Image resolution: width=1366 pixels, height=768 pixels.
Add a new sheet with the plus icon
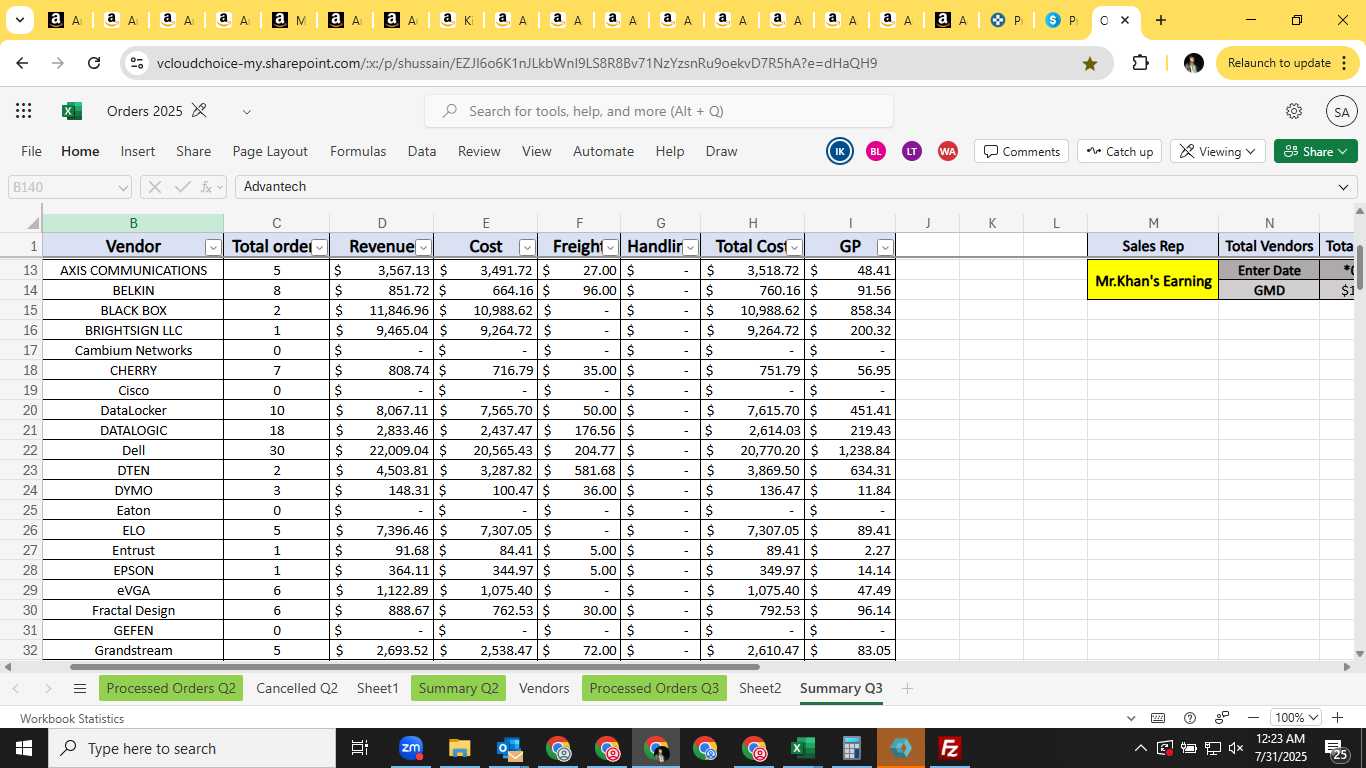907,688
